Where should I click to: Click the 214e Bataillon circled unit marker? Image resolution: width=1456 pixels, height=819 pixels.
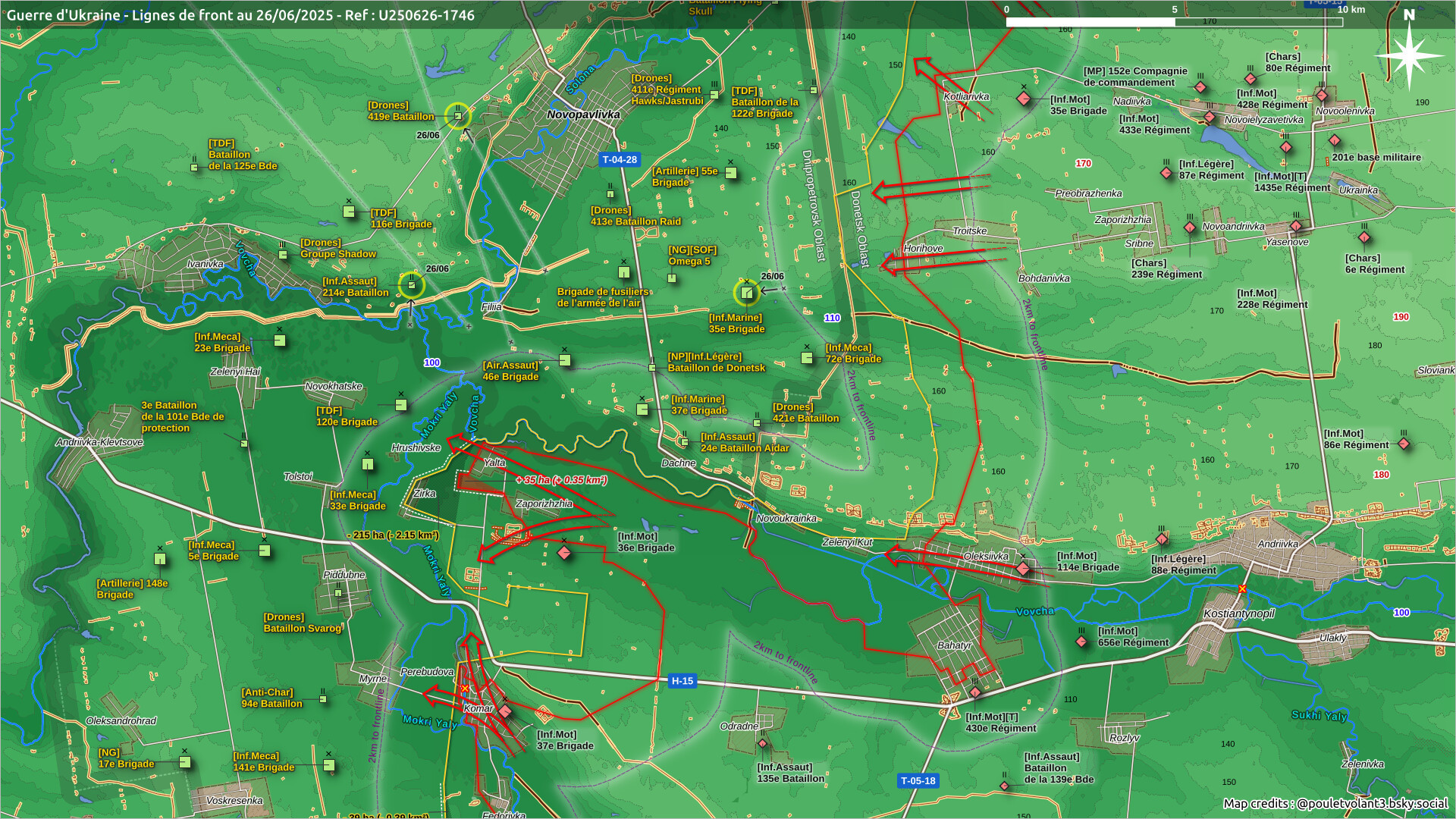(411, 285)
